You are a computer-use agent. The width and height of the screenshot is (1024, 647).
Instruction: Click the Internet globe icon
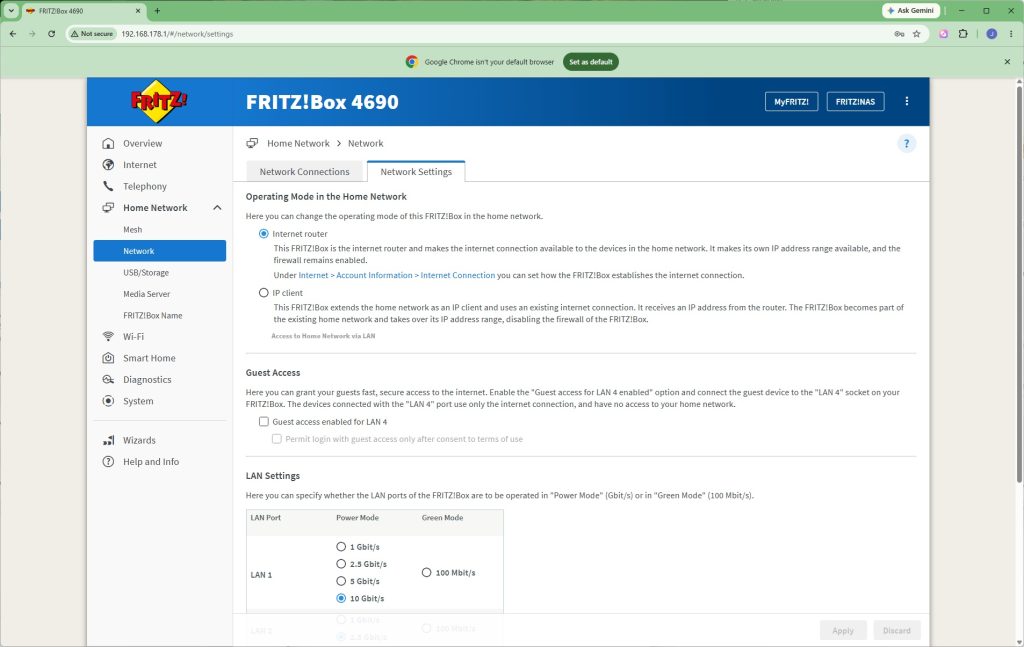pos(108,165)
